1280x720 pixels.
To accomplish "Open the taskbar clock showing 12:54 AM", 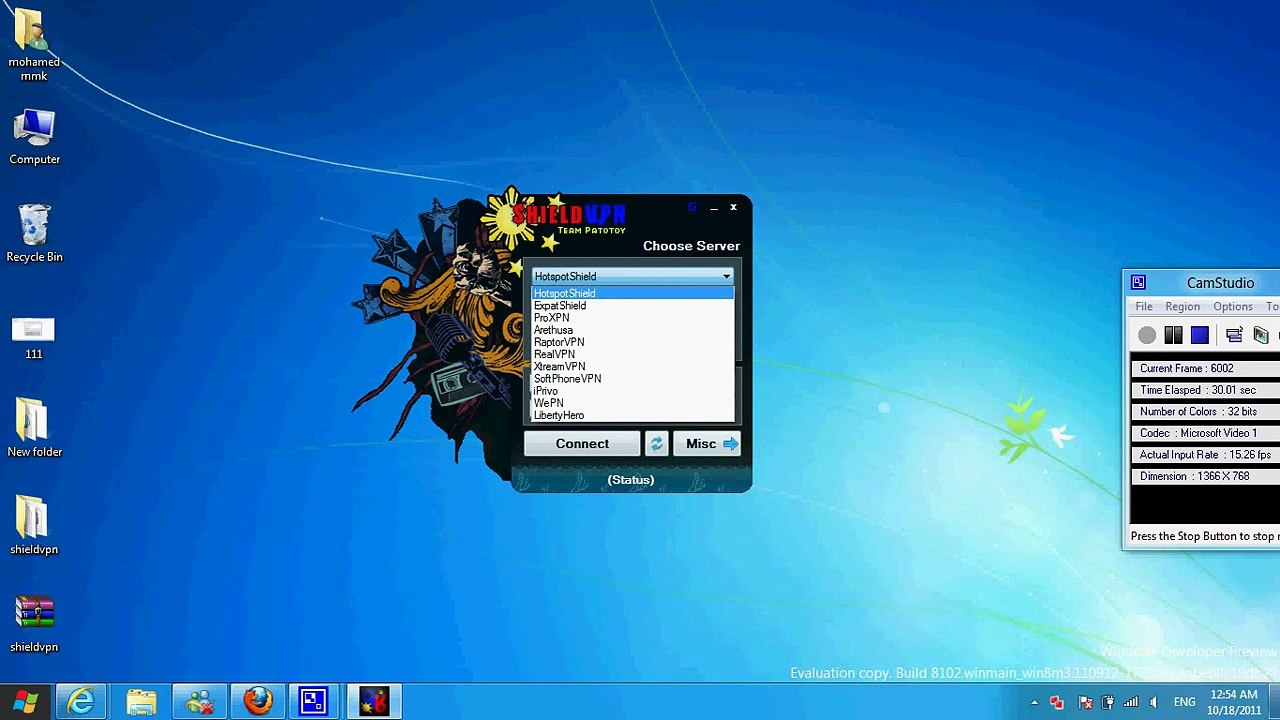I will coord(1233,702).
